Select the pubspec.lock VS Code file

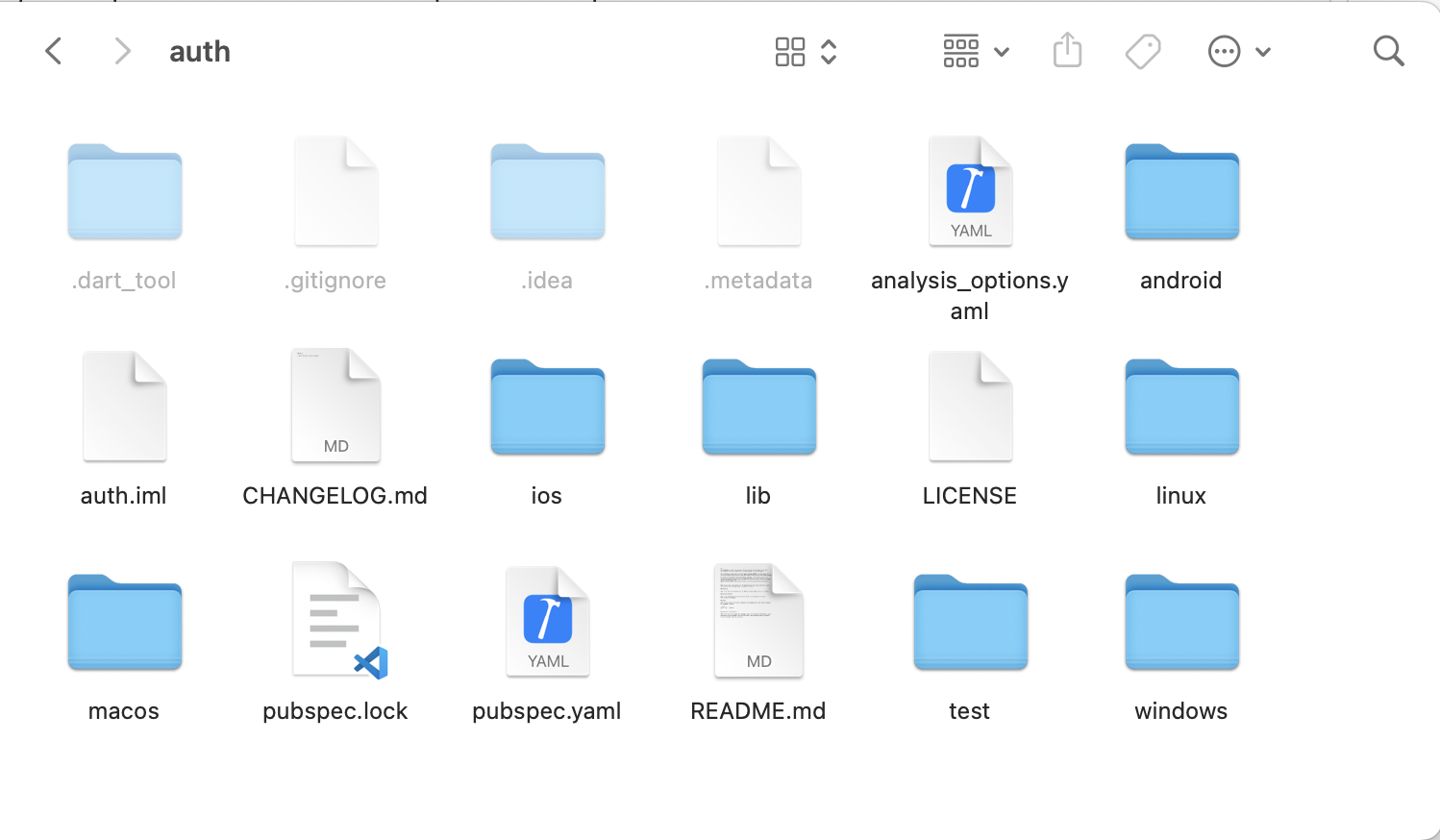[x=335, y=620]
